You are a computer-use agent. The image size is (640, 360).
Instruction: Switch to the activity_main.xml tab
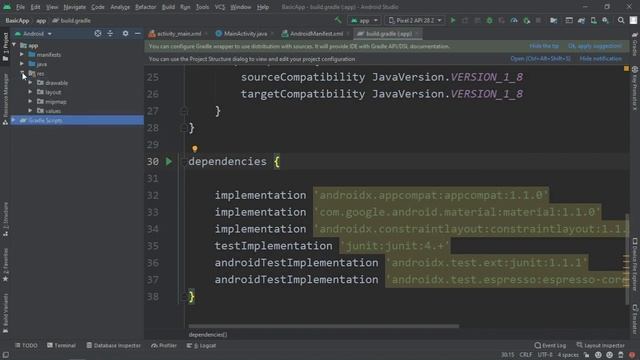pos(178,33)
